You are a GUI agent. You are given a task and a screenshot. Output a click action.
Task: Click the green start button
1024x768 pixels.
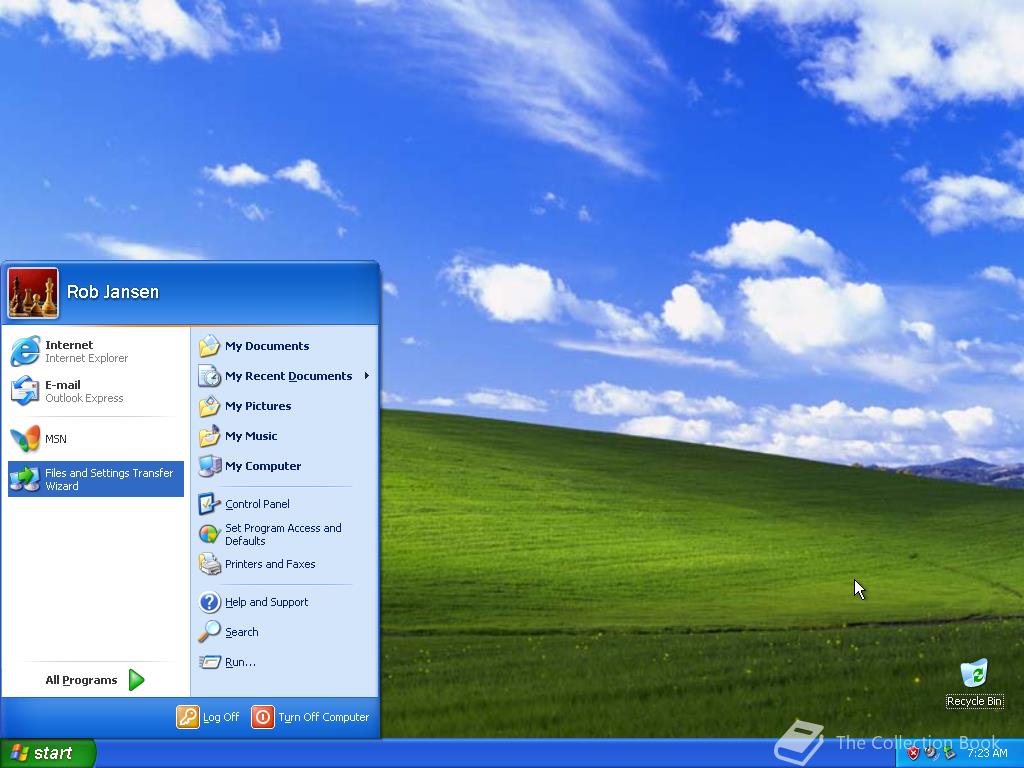click(x=48, y=753)
